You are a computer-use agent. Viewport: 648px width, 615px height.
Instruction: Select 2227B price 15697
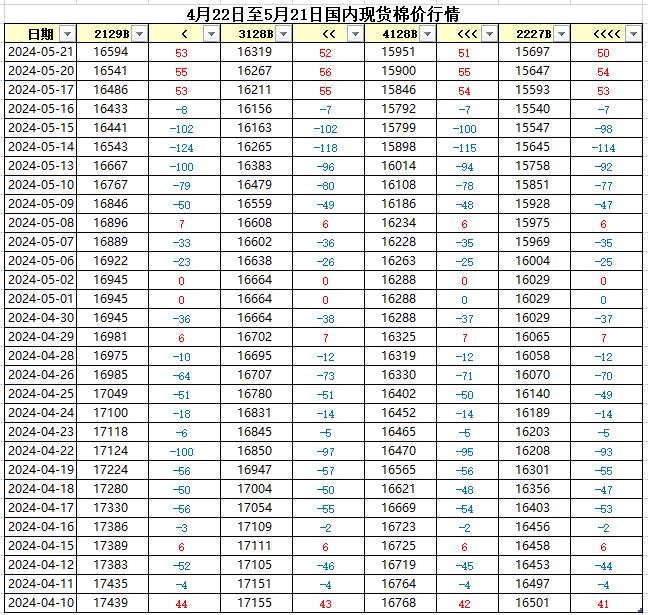pyautogui.click(x=532, y=52)
